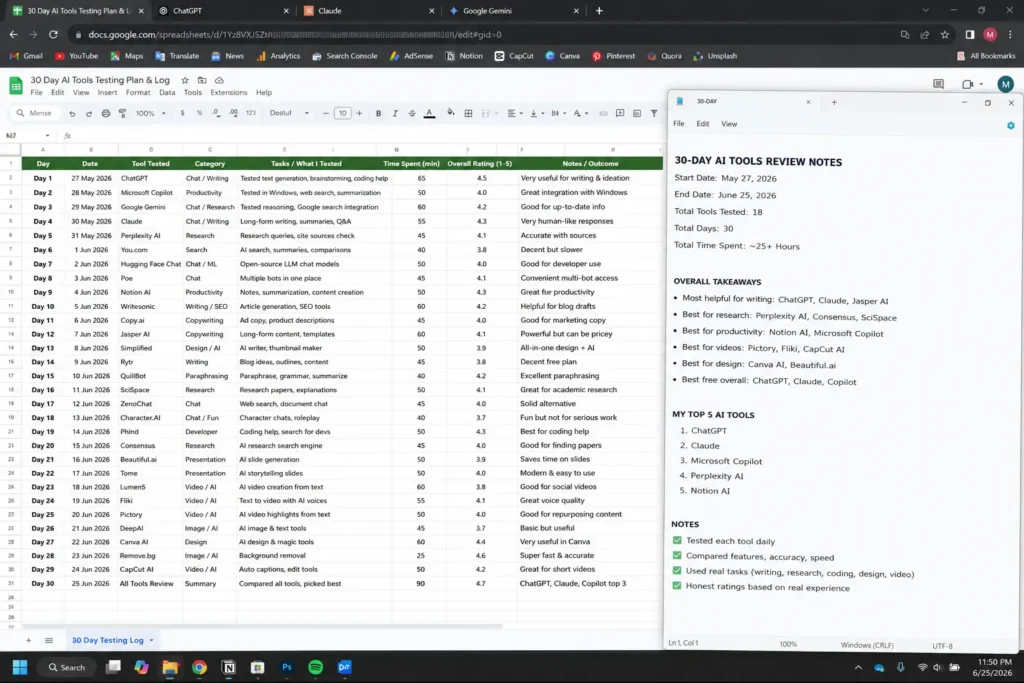Open the Extensions menu in Sheets

click(229, 93)
